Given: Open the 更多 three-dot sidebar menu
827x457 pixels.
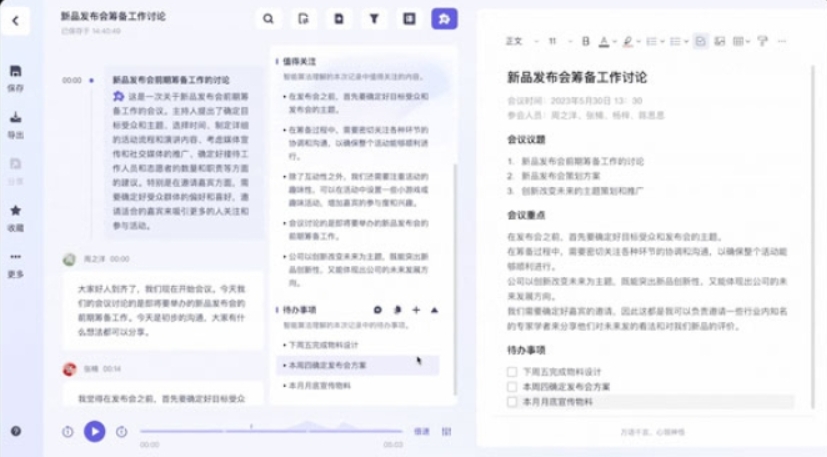Looking at the screenshot, I should (x=15, y=257).
